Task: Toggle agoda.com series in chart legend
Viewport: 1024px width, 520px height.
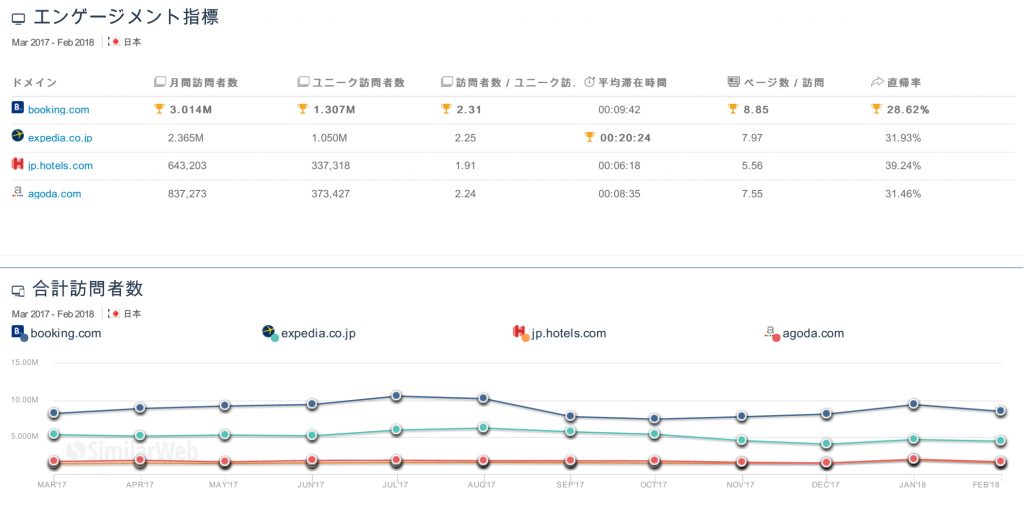Action: pyautogui.click(x=805, y=333)
